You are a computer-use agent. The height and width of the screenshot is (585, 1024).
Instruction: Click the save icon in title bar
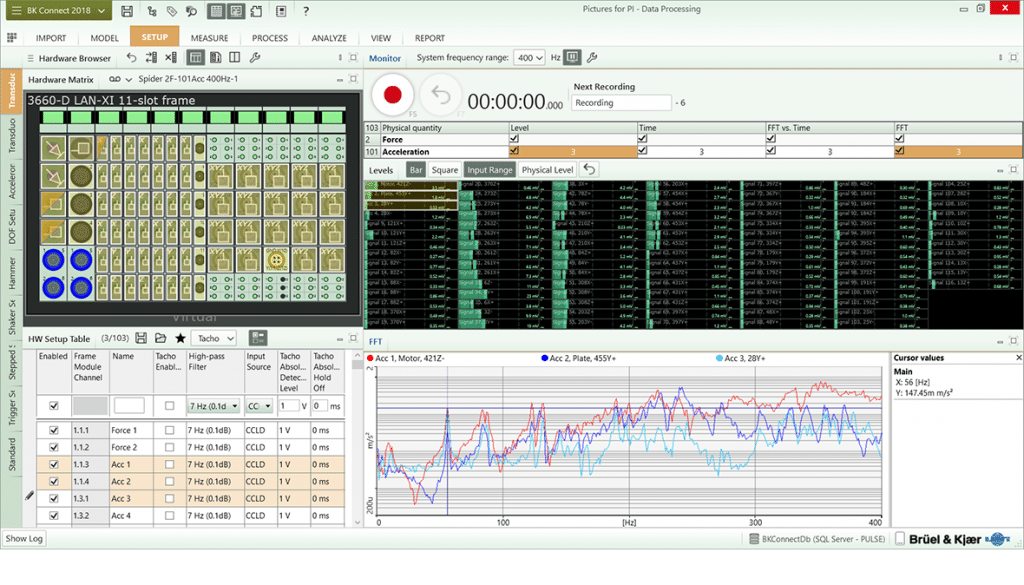[127, 12]
